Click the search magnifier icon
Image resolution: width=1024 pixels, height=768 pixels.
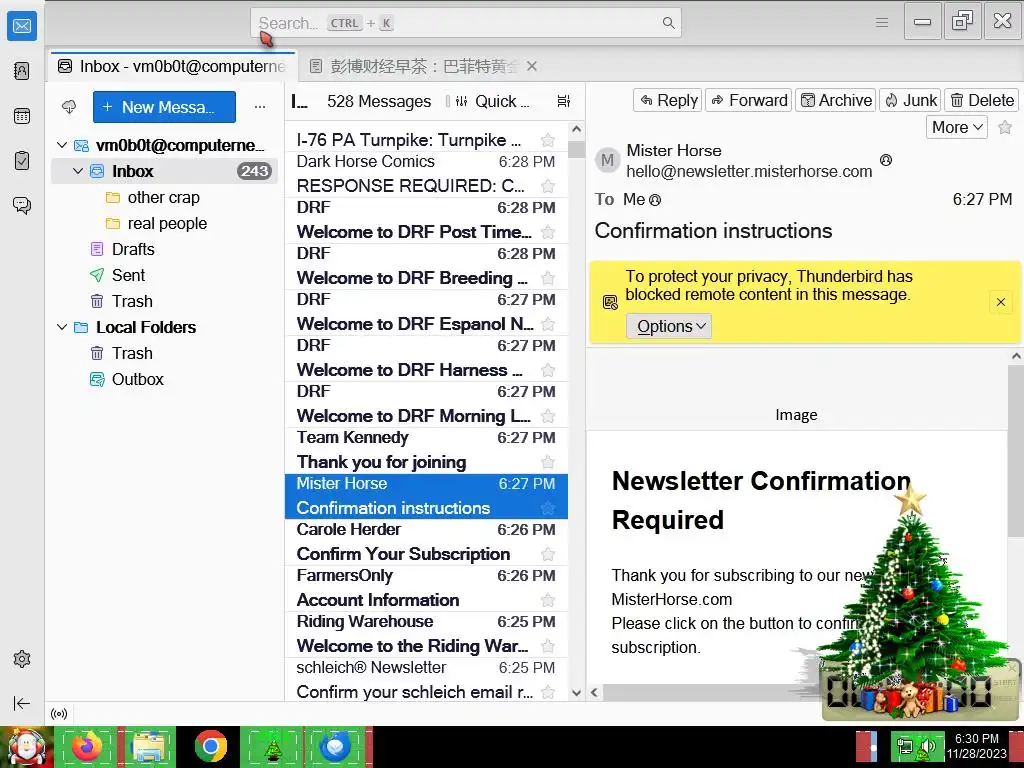(668, 23)
